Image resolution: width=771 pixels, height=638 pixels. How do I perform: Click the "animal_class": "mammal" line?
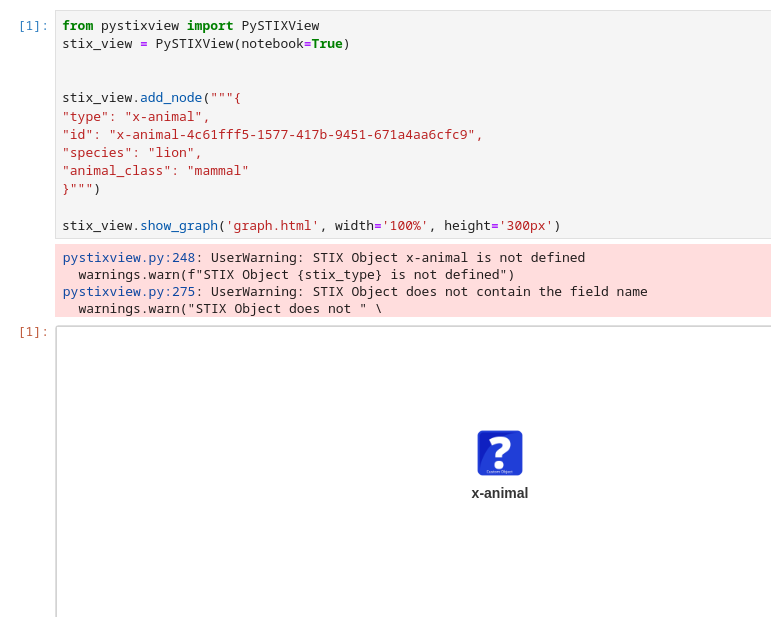[x=155, y=171]
